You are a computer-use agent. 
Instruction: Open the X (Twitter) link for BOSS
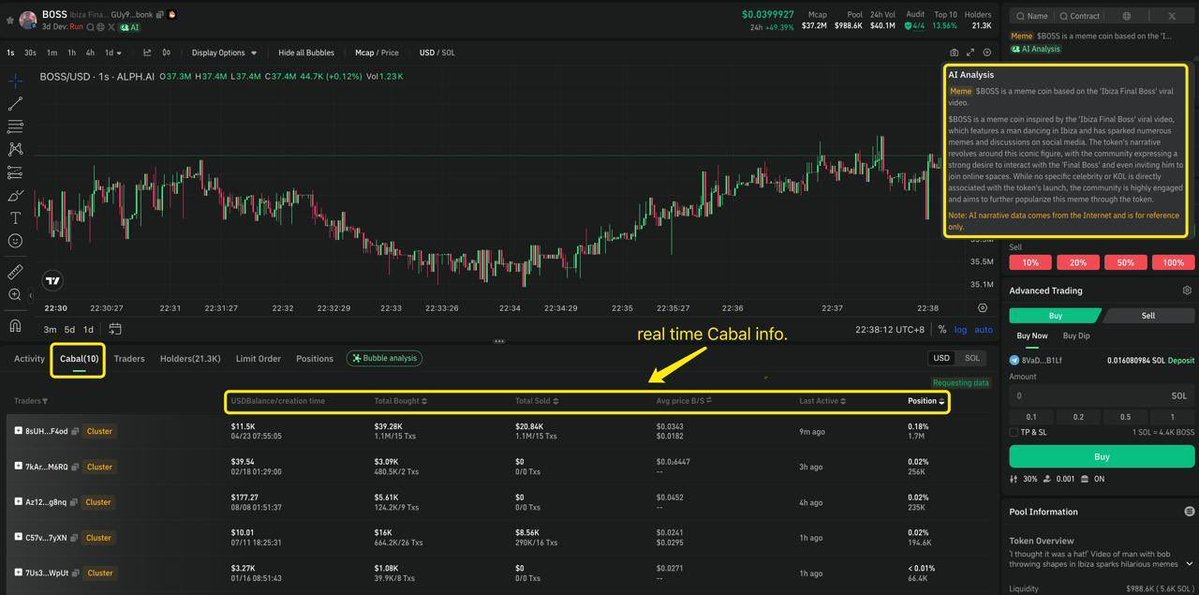(112, 27)
